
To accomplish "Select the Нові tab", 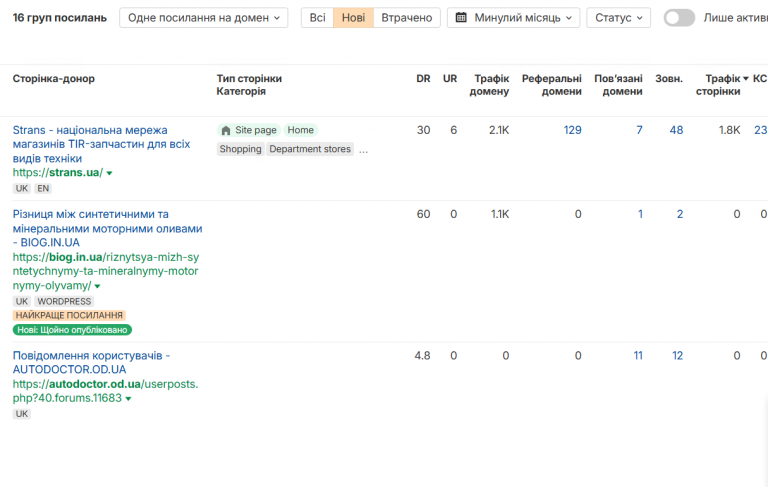I will pyautogui.click(x=353, y=18).
